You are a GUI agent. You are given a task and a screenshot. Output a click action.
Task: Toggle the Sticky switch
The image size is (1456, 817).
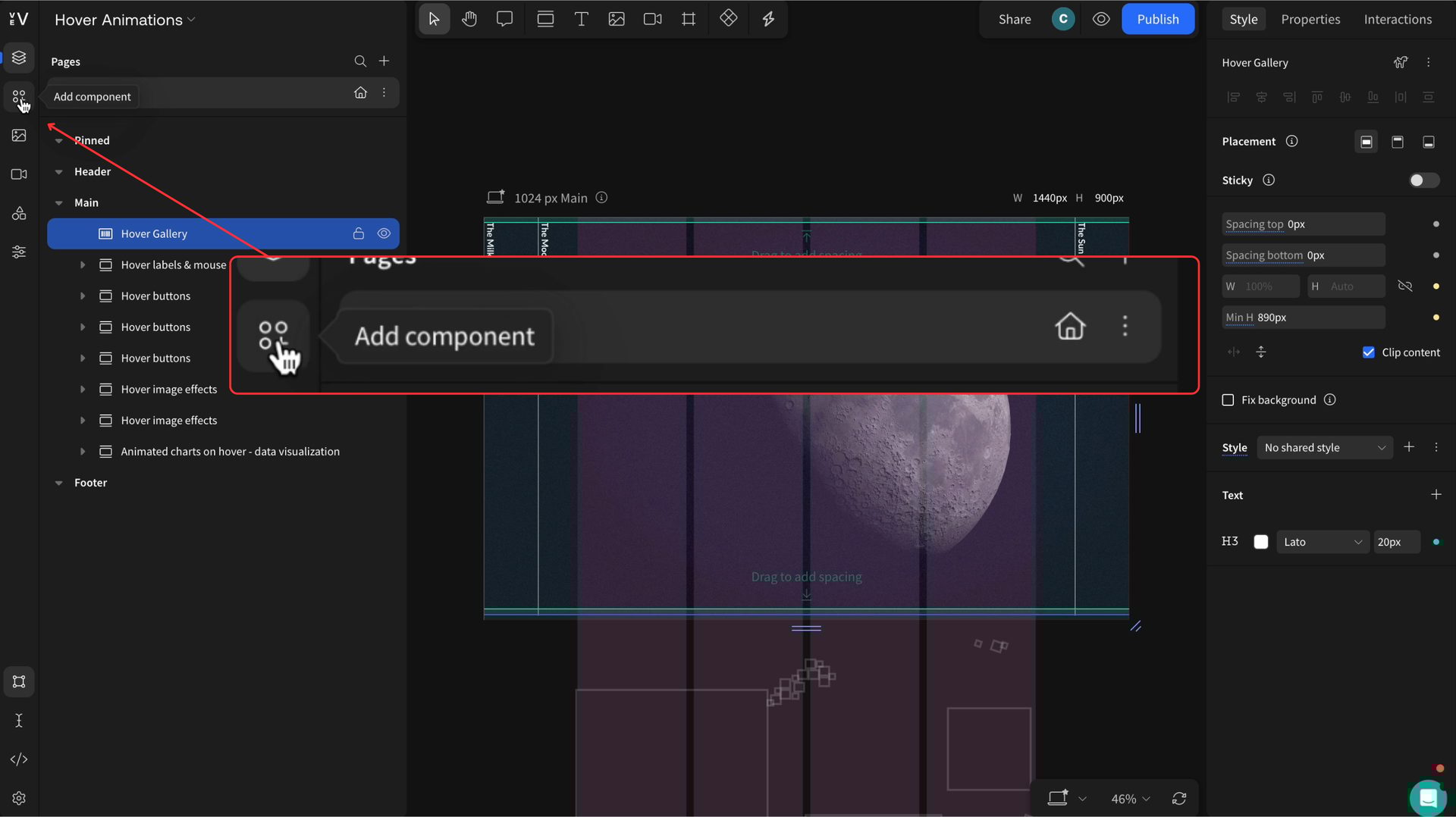[x=1423, y=180]
